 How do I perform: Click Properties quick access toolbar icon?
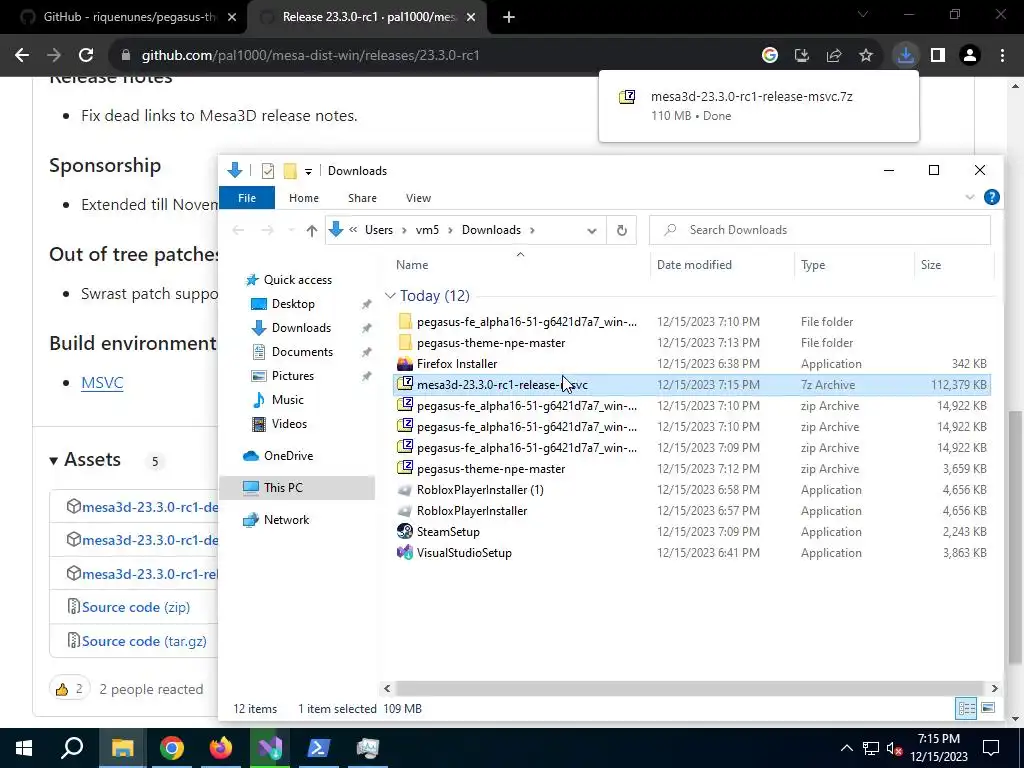[268, 171]
